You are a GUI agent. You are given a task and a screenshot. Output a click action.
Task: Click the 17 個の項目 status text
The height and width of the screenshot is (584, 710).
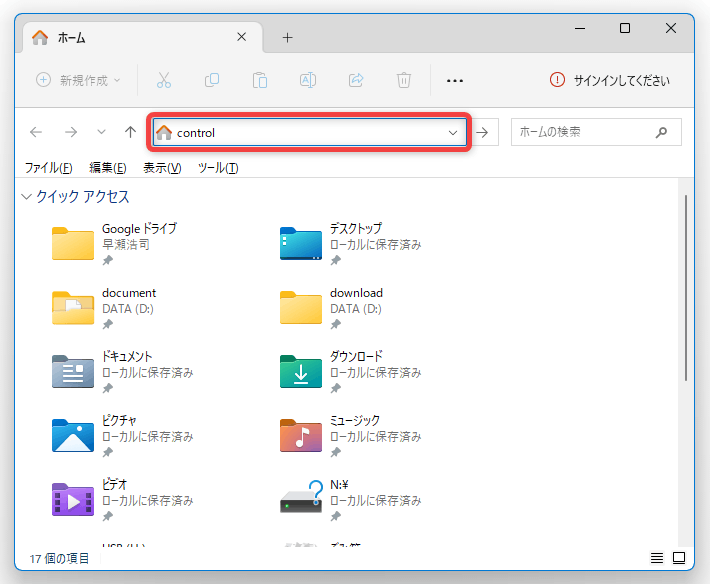pyautogui.click(x=59, y=559)
